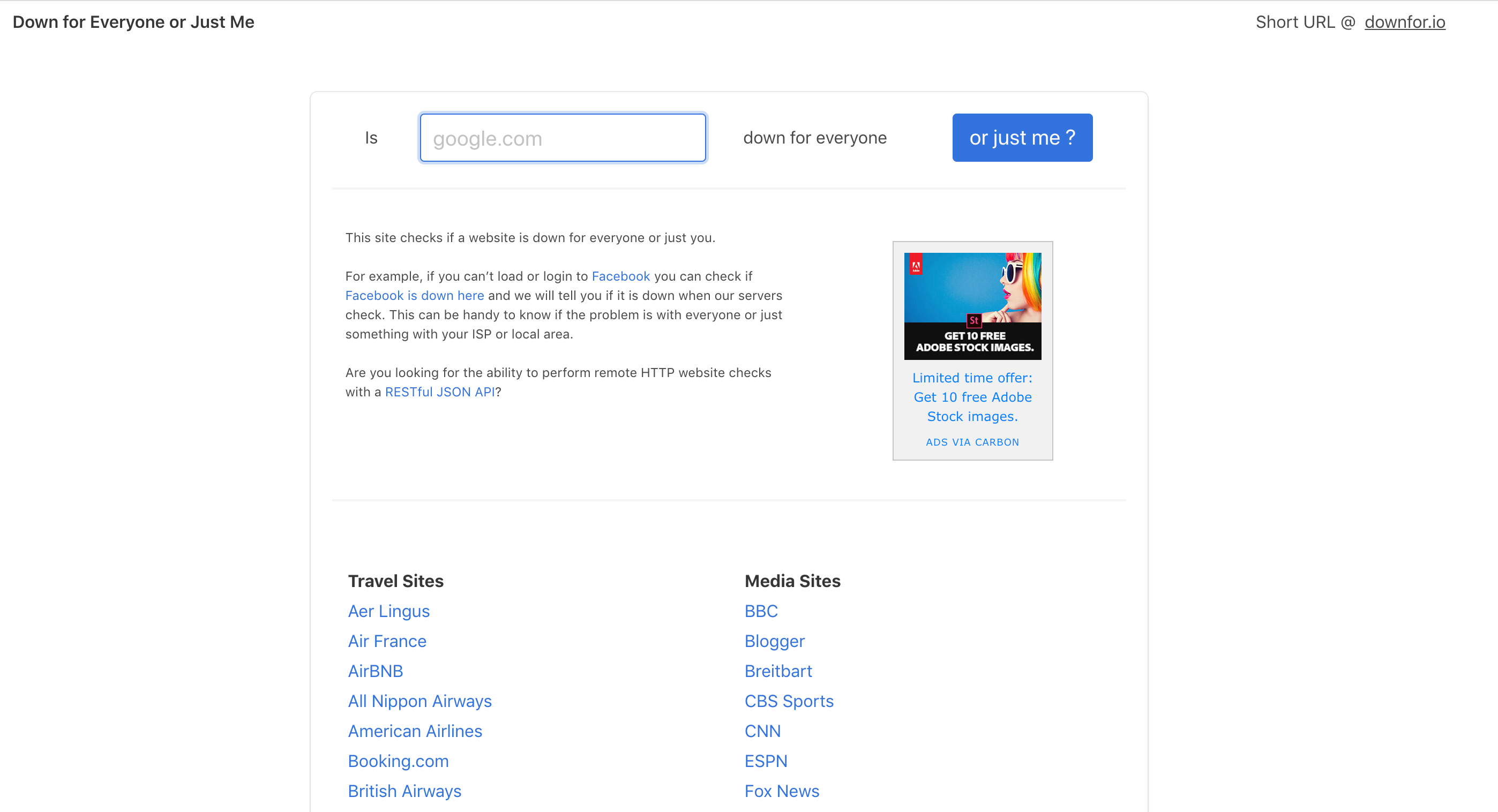The image size is (1498, 812).
Task: Select the Booking.com link
Action: (x=398, y=761)
